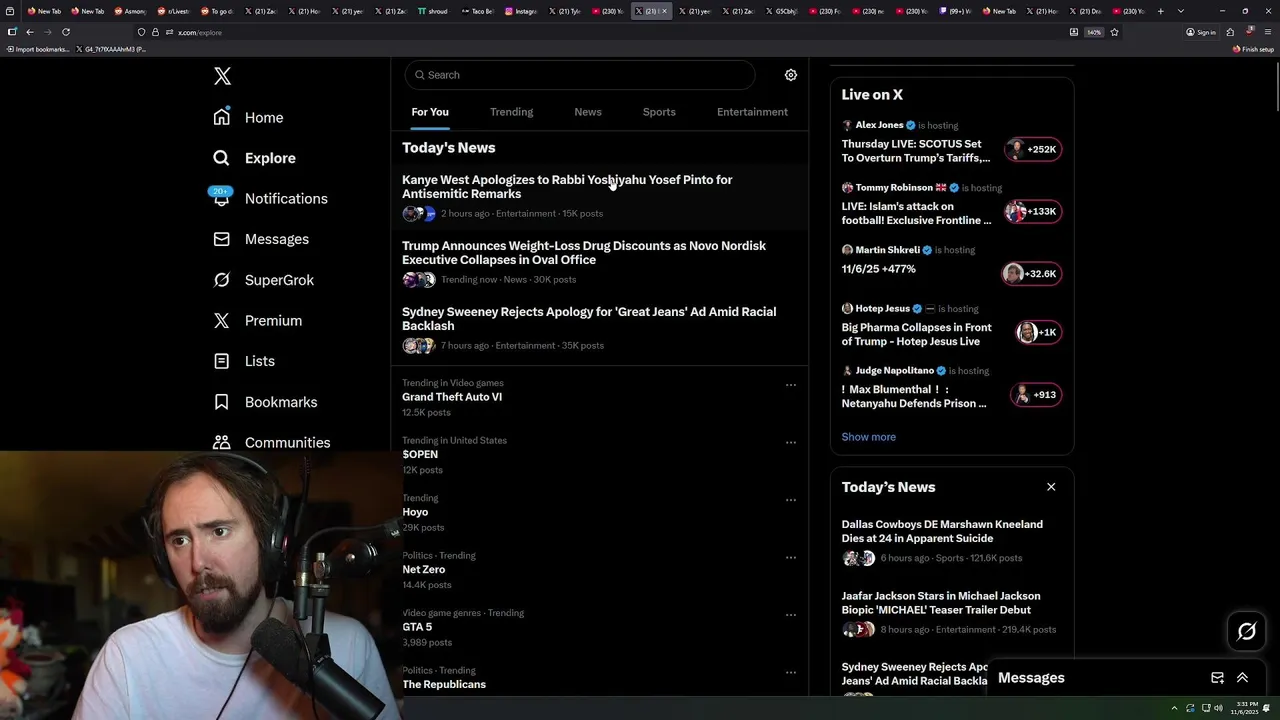Open more options for Net Zero trend
The image size is (1280, 720).
pos(790,557)
